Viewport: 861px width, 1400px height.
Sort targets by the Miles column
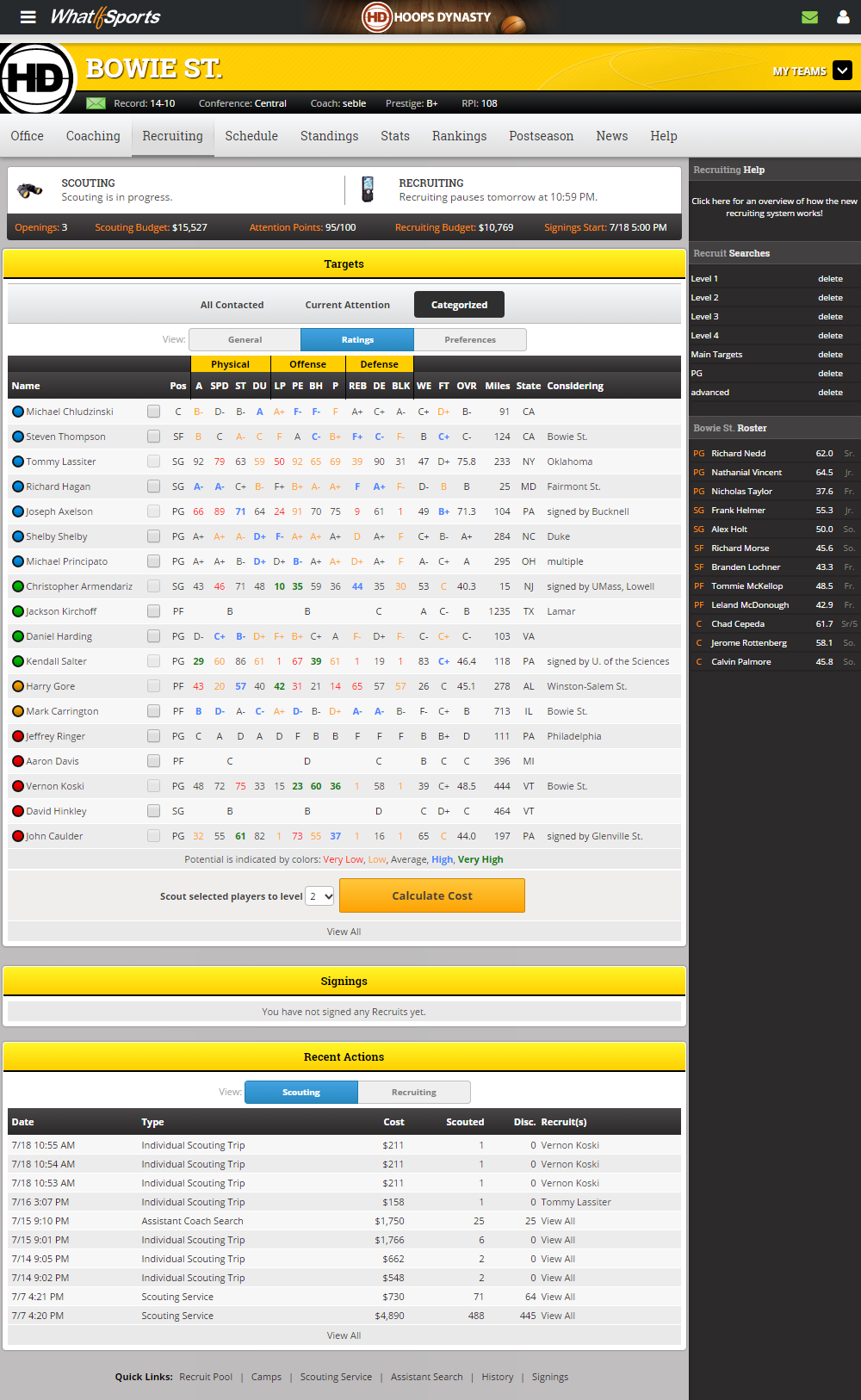point(497,386)
